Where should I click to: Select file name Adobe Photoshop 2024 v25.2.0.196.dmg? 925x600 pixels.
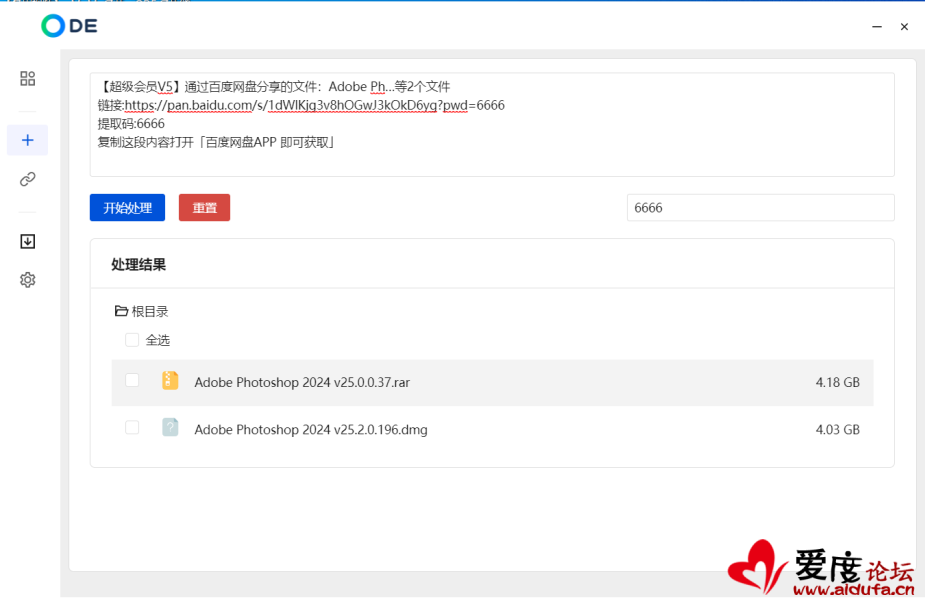[311, 429]
